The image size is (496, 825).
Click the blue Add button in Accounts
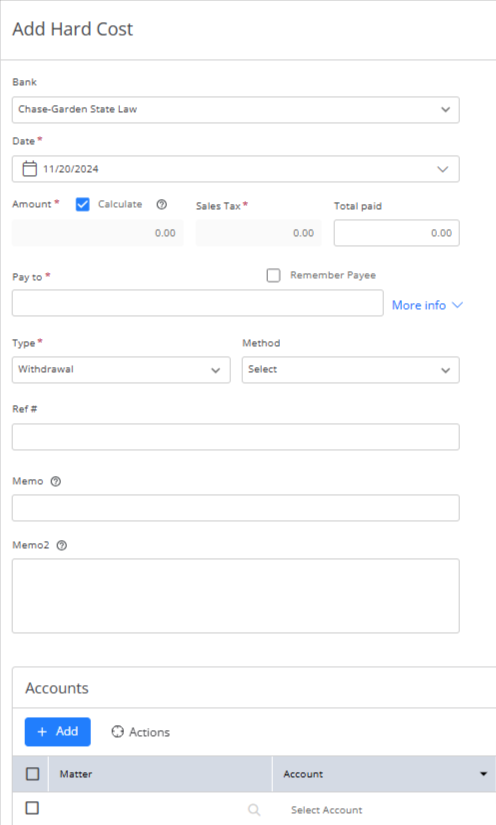57,732
